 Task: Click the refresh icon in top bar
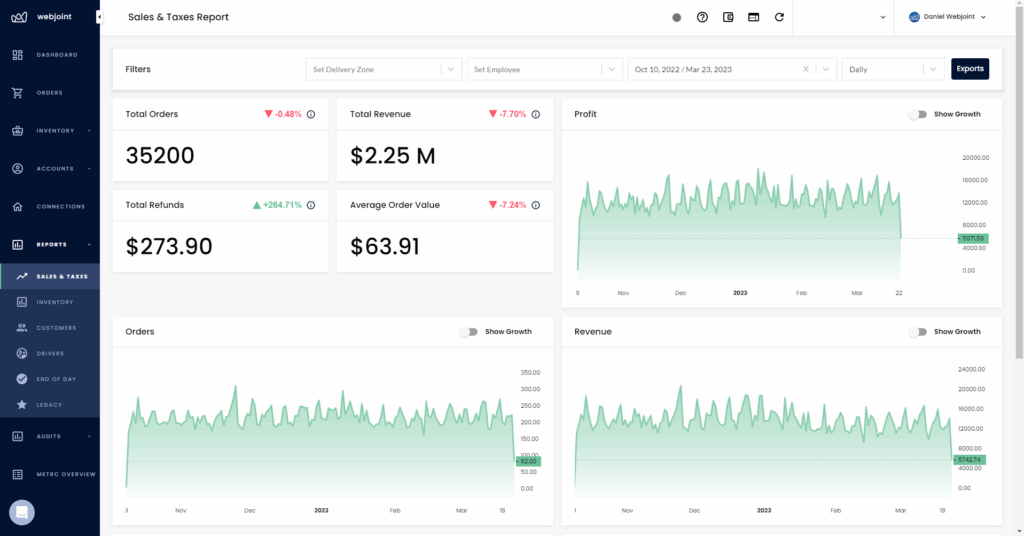click(x=779, y=17)
